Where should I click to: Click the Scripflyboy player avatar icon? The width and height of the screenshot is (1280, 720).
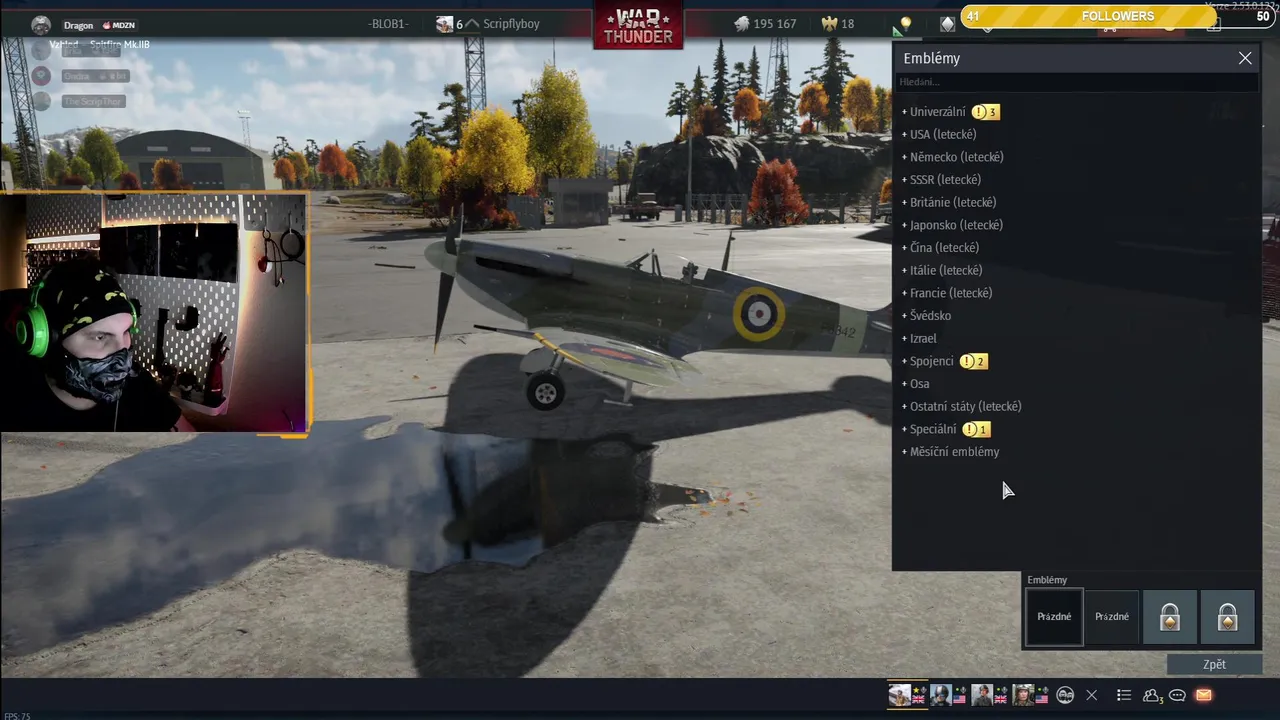(444, 24)
